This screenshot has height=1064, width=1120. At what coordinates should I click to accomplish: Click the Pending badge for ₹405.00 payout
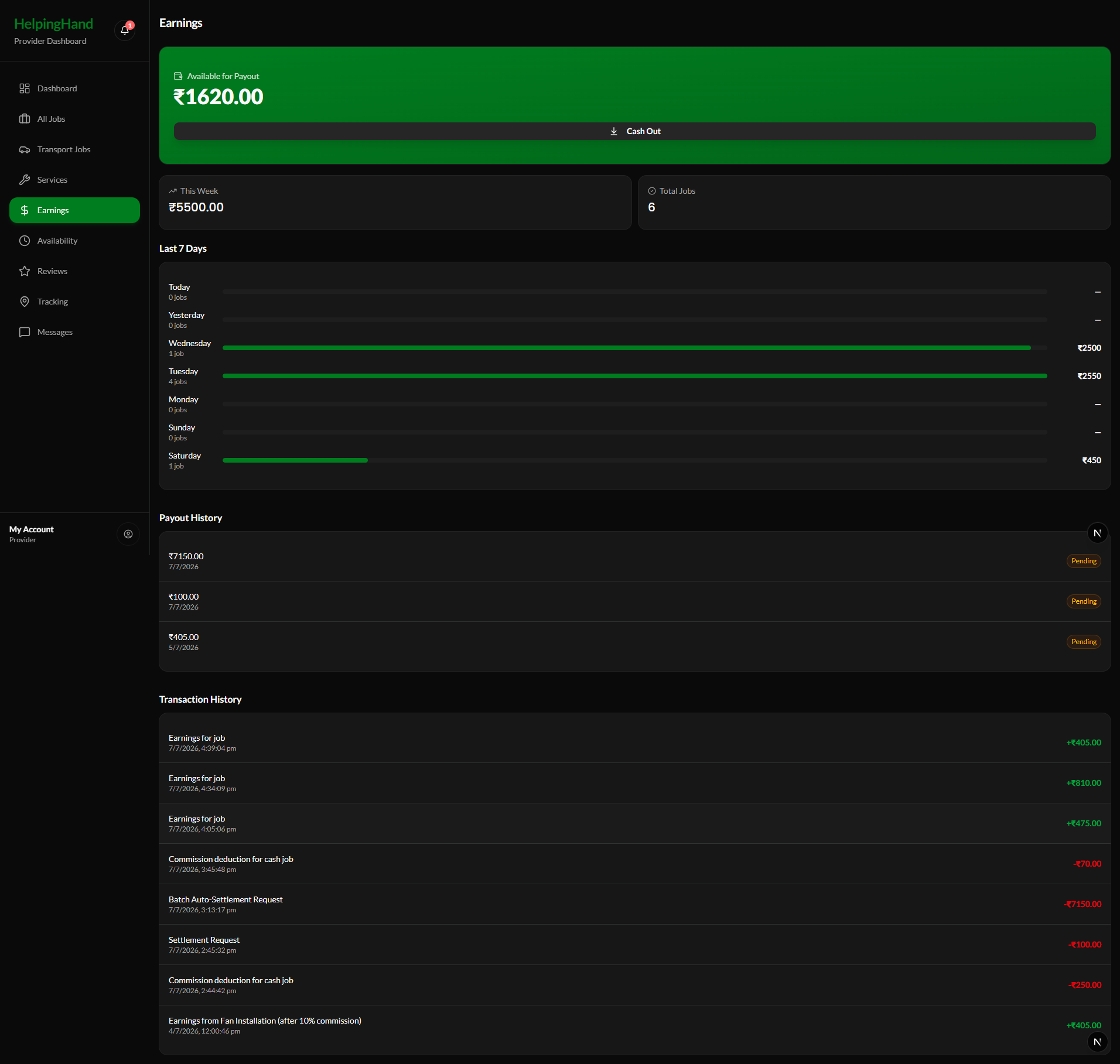pos(1084,642)
